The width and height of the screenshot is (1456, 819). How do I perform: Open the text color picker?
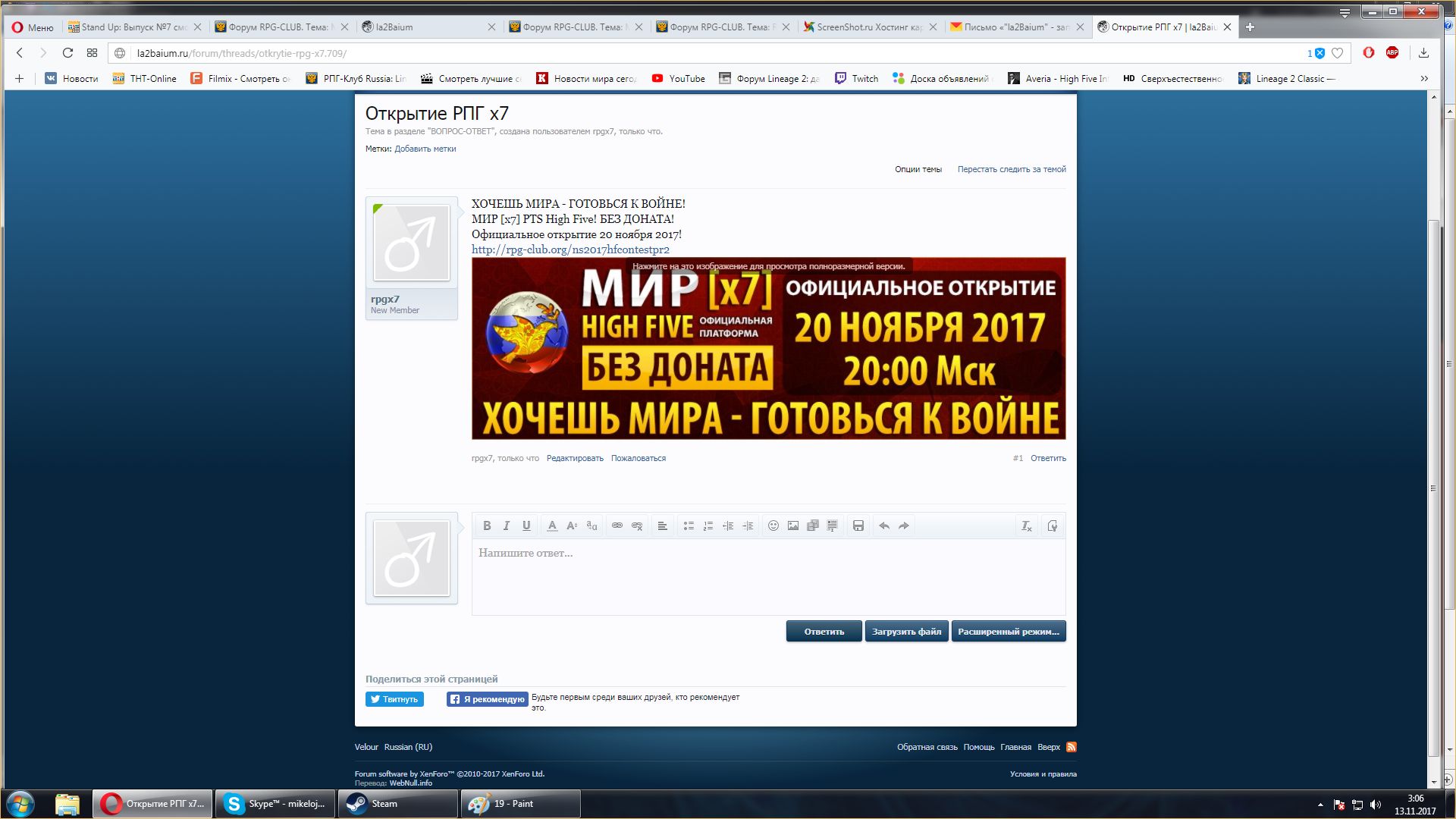point(552,526)
